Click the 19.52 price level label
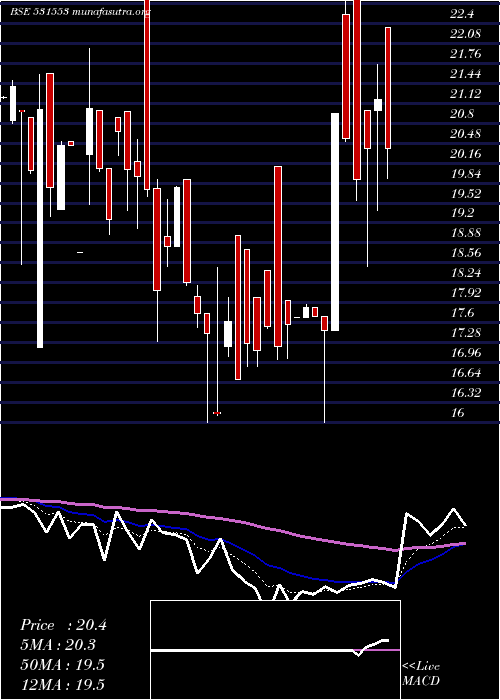 466,193
